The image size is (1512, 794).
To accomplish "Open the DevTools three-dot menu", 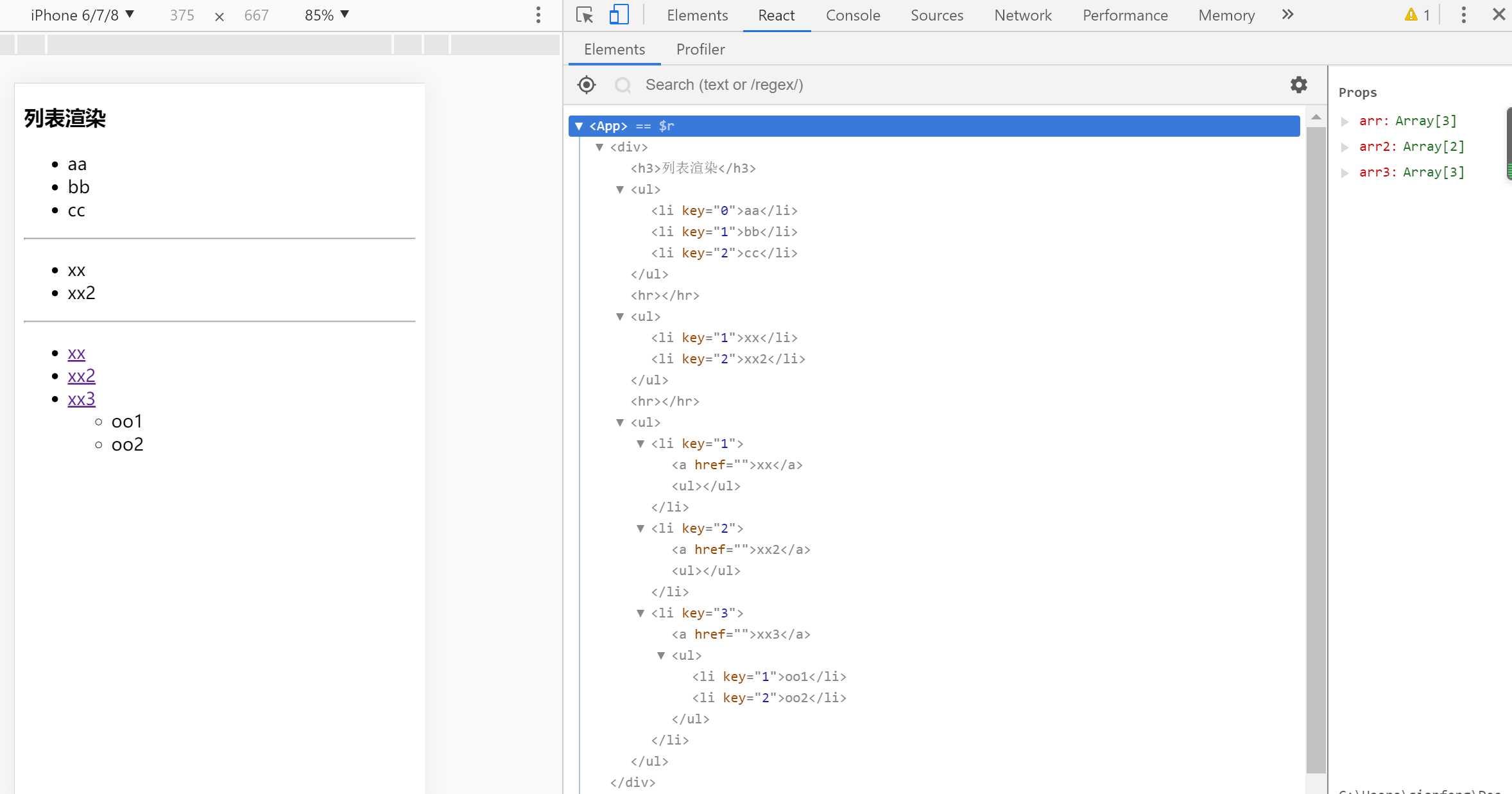I will click(x=1464, y=15).
